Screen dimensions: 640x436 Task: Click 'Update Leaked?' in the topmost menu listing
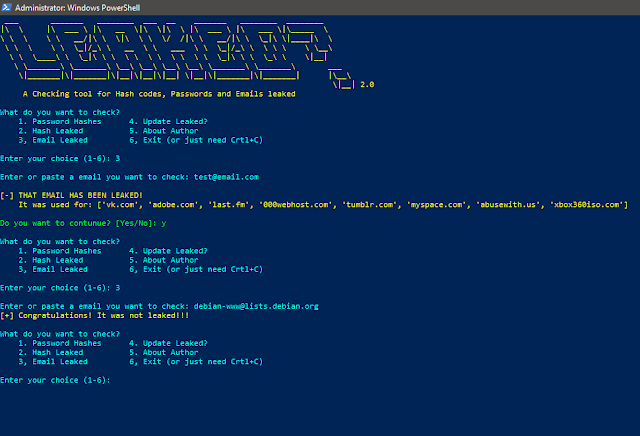pyautogui.click(x=175, y=122)
